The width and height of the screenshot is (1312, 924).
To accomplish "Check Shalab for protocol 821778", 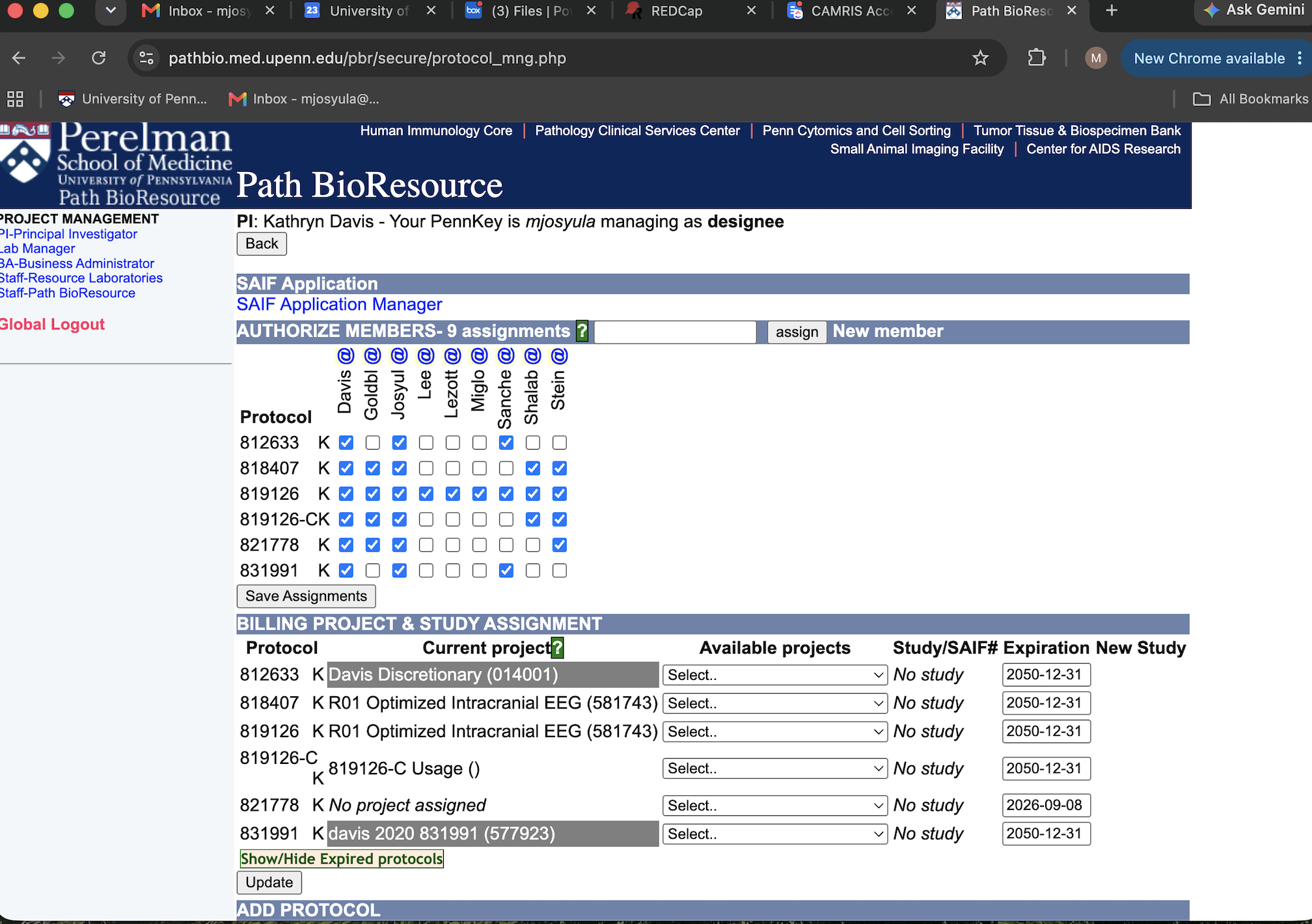I will click(x=532, y=545).
